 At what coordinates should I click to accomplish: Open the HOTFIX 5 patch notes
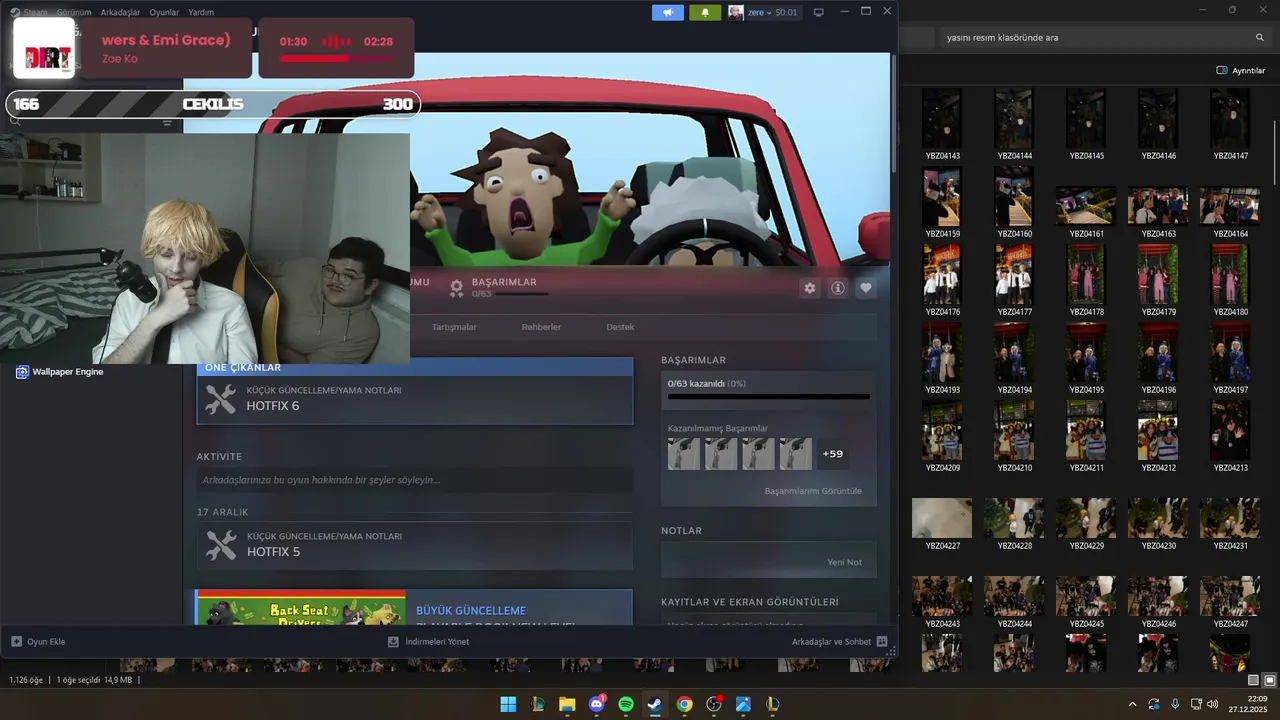[415, 545]
